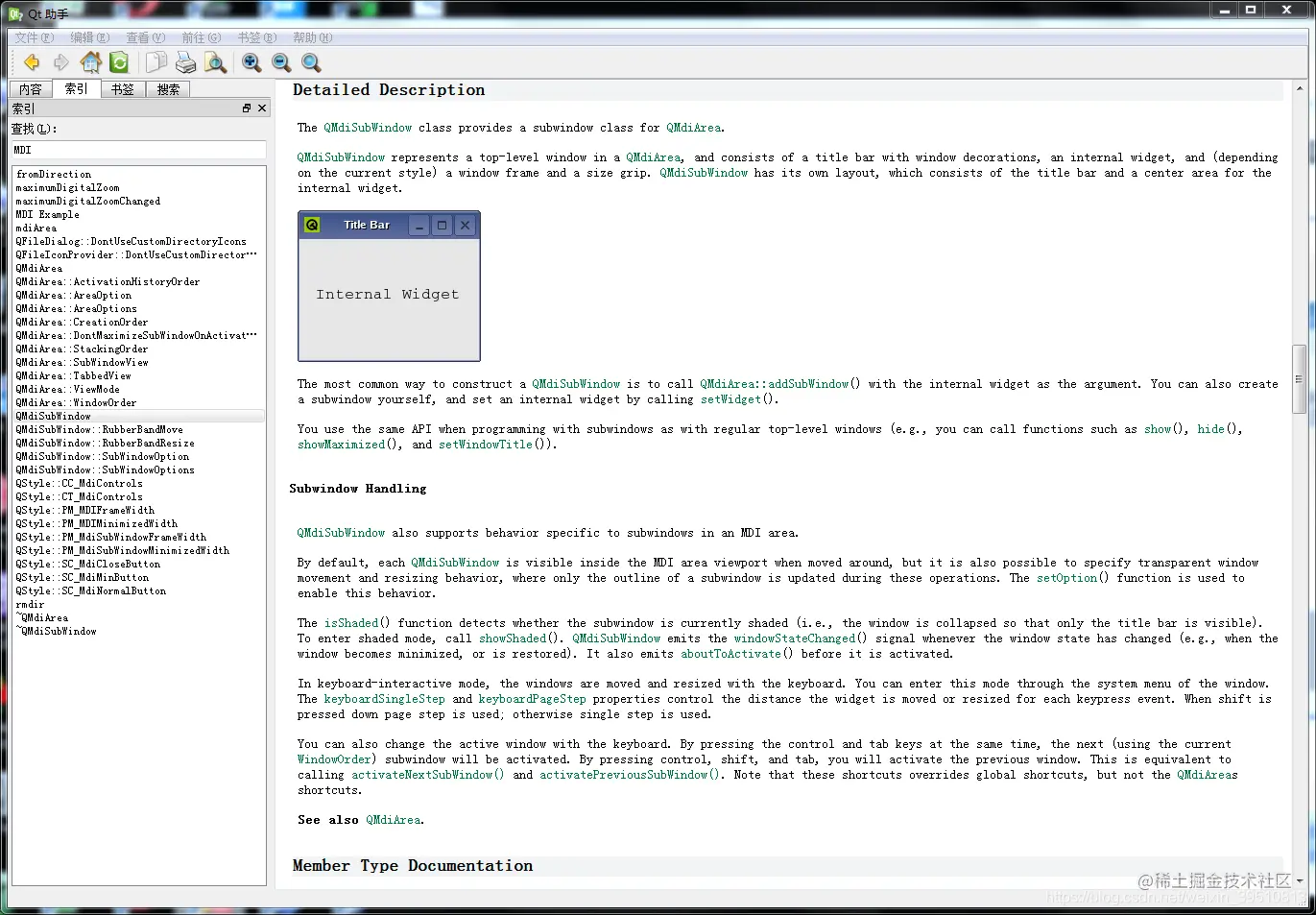The height and width of the screenshot is (915, 1316).
Task: Select 'fromDirection' index entry
Action: [53, 175]
